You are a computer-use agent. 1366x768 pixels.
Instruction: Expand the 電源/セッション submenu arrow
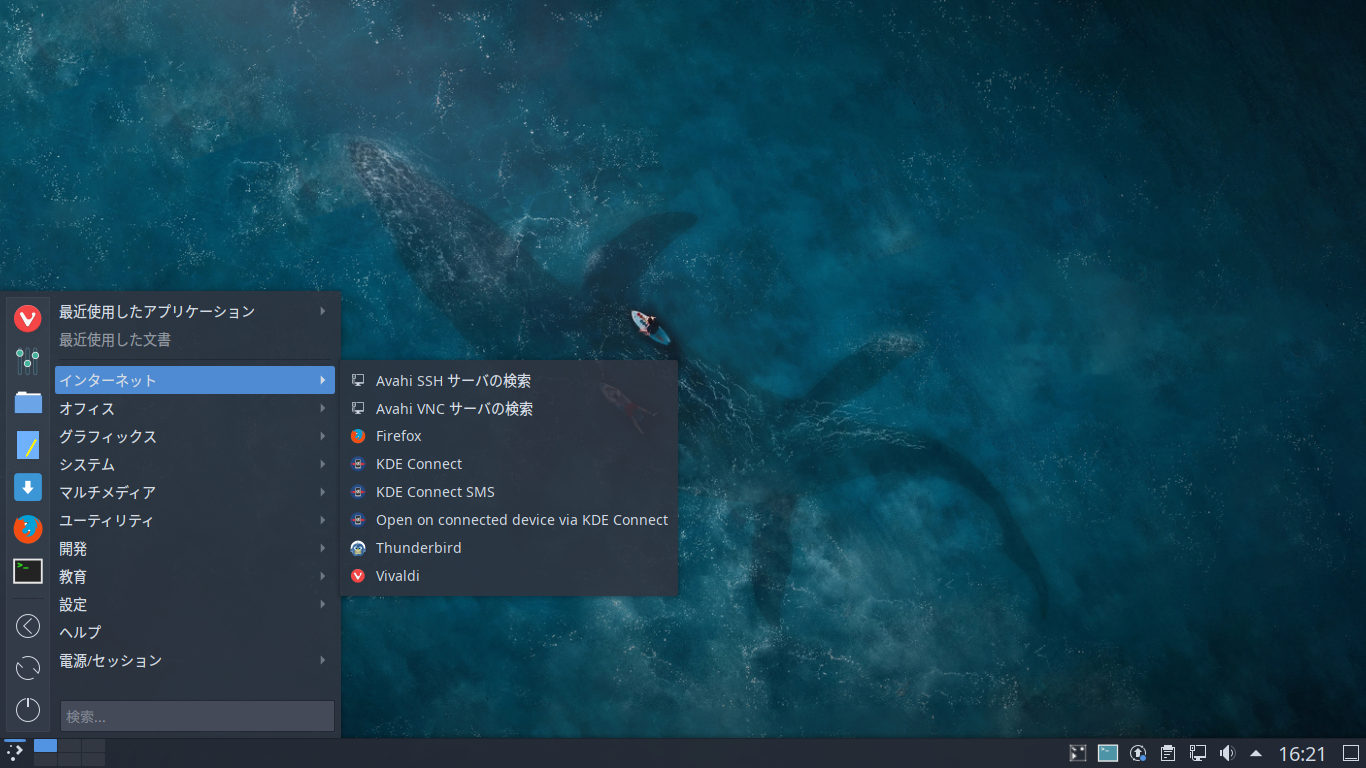point(323,660)
